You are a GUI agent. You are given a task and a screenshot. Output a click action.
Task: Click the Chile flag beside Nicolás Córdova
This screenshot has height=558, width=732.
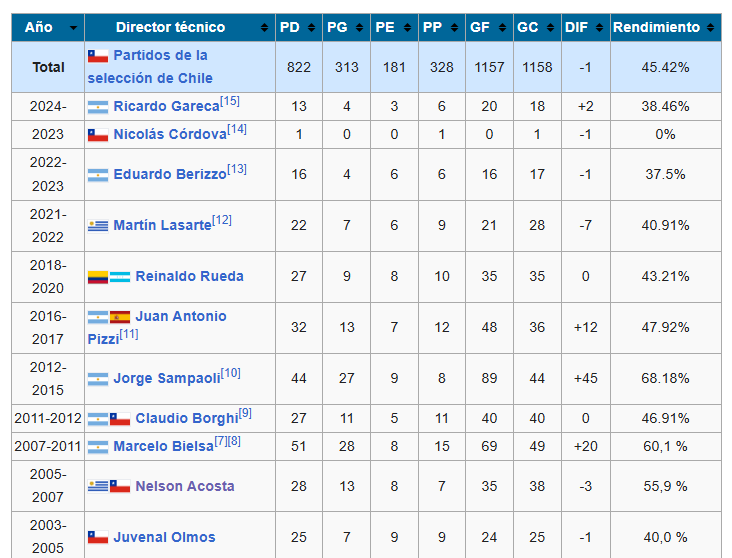pos(97,134)
